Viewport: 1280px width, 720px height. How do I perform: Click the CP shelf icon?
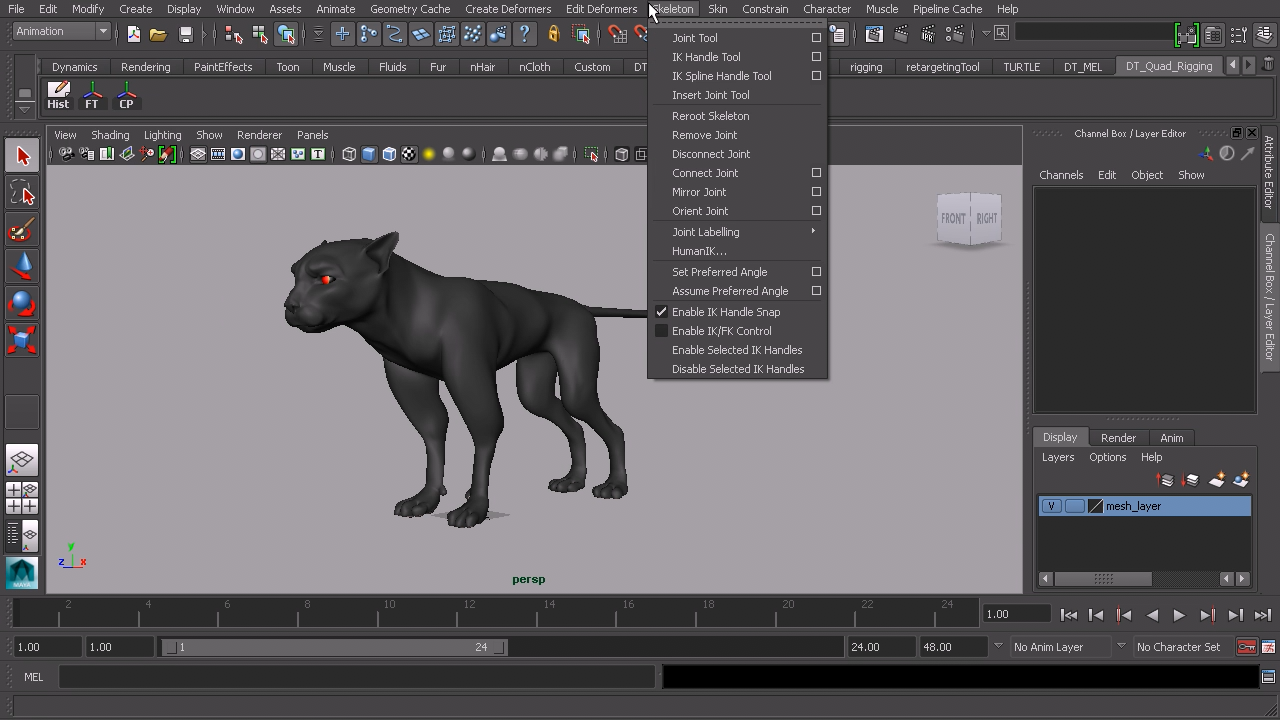[126, 96]
